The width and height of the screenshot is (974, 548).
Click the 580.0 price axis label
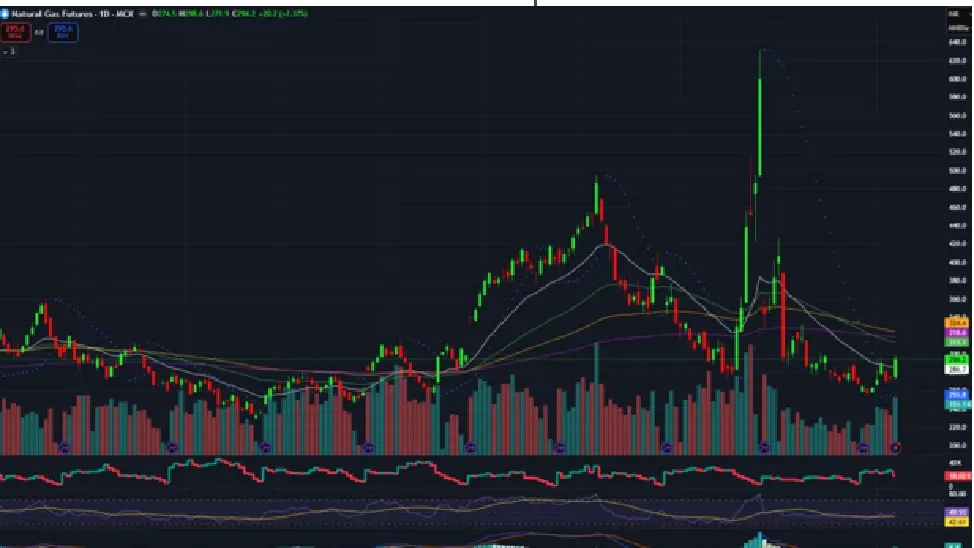(x=957, y=97)
